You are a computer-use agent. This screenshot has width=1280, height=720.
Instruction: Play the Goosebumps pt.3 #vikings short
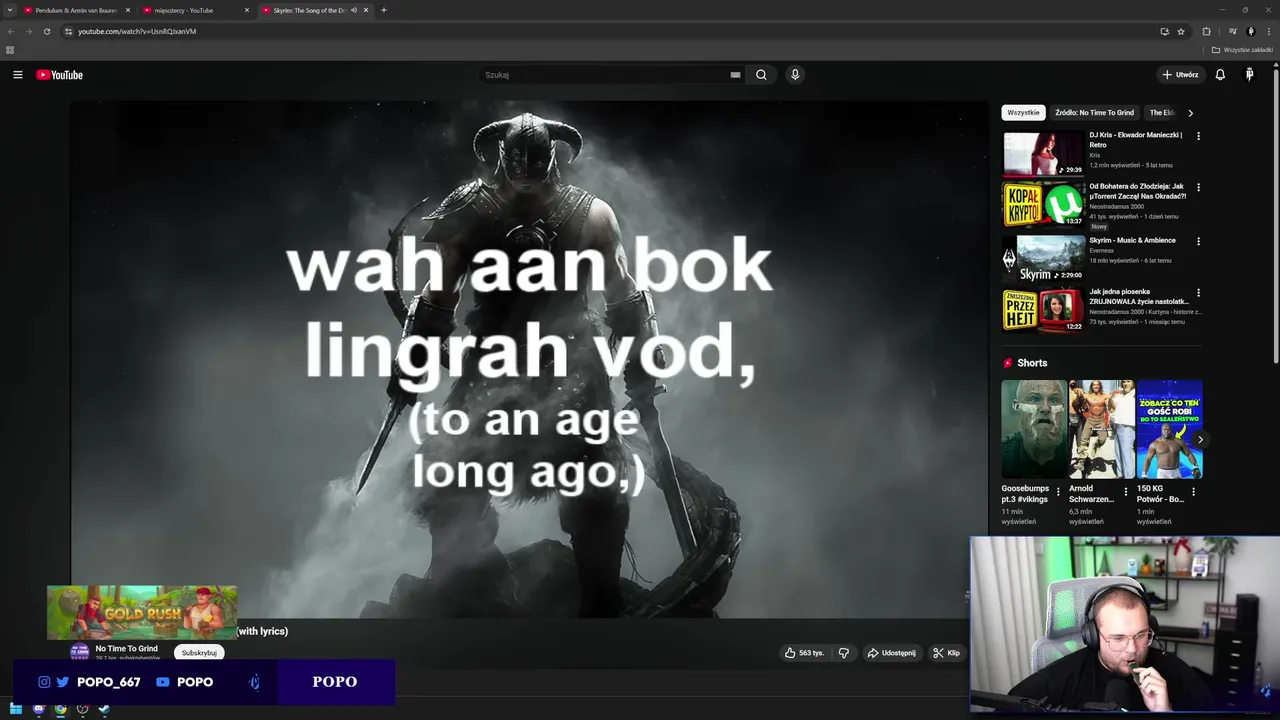click(1034, 429)
